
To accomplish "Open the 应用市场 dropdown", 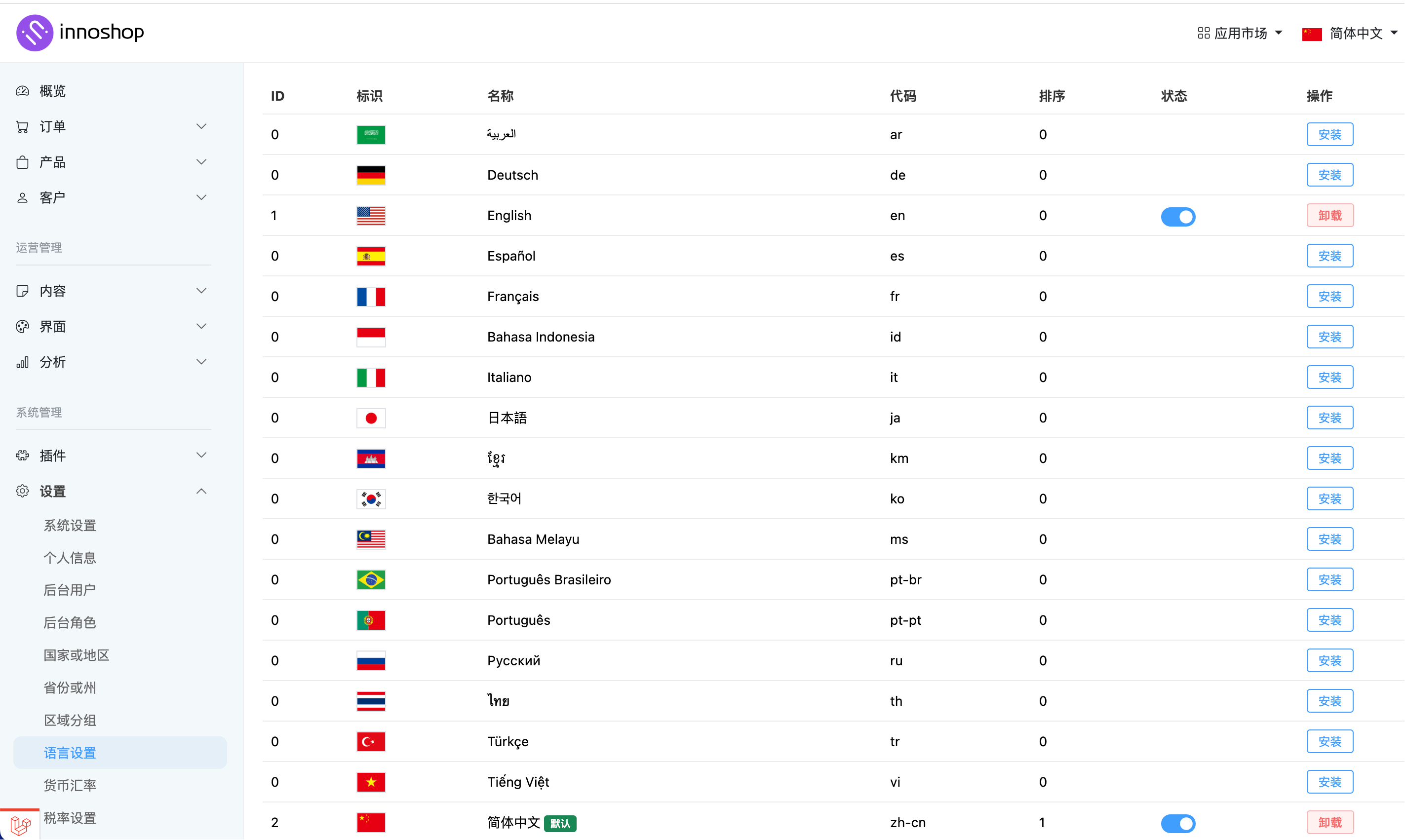I will 1240,34.
